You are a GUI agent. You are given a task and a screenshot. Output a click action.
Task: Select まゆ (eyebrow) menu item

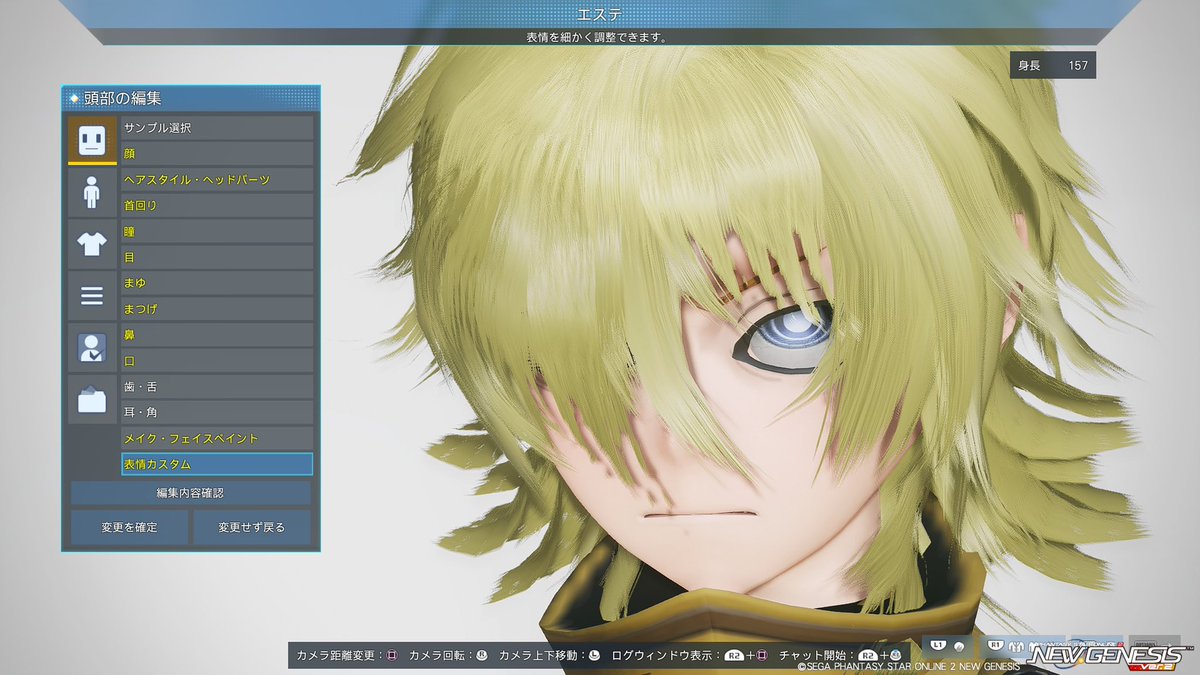point(217,283)
